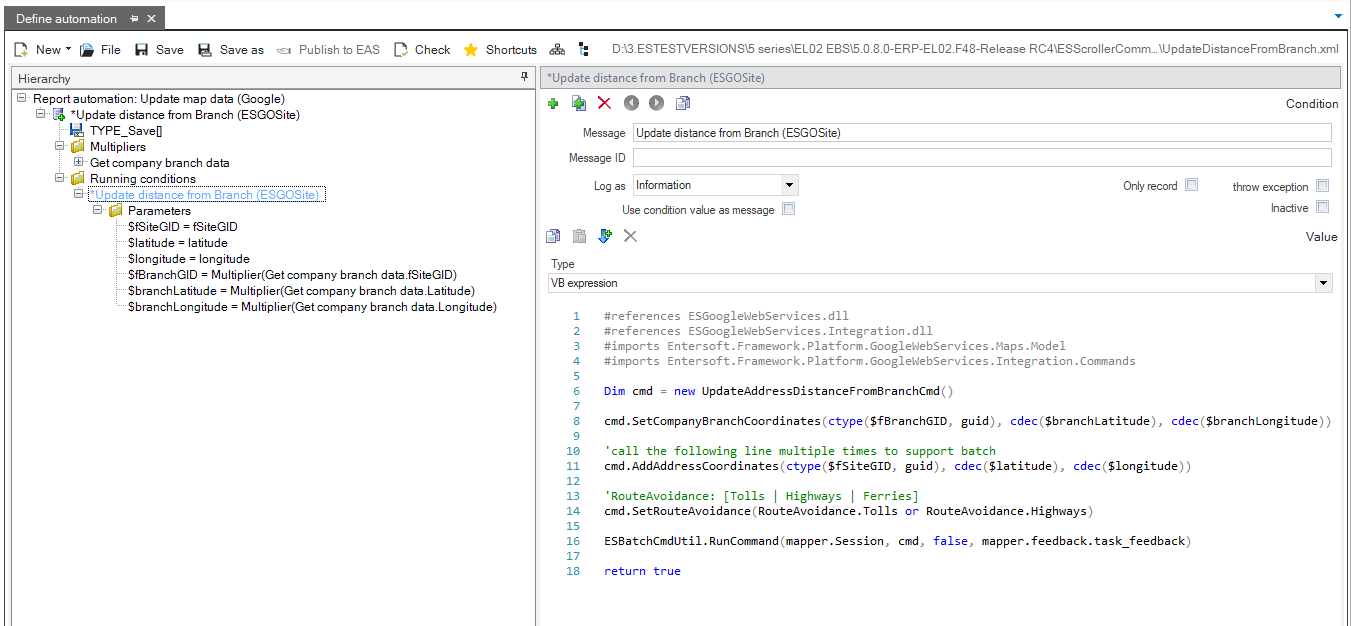
Task: Click the Check automation toolbar button
Action: (x=422, y=49)
